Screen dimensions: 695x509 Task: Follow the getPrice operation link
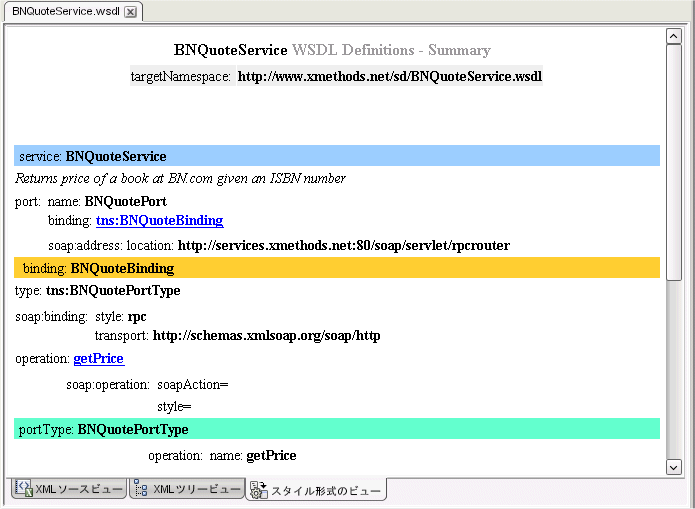coord(99,358)
